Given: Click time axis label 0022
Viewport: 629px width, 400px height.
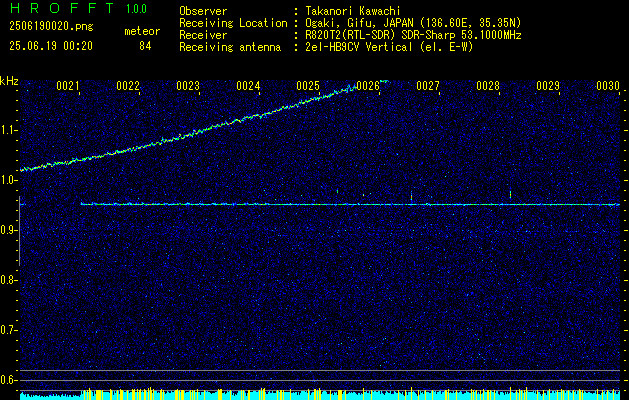Looking at the screenshot, I should [x=128, y=85].
